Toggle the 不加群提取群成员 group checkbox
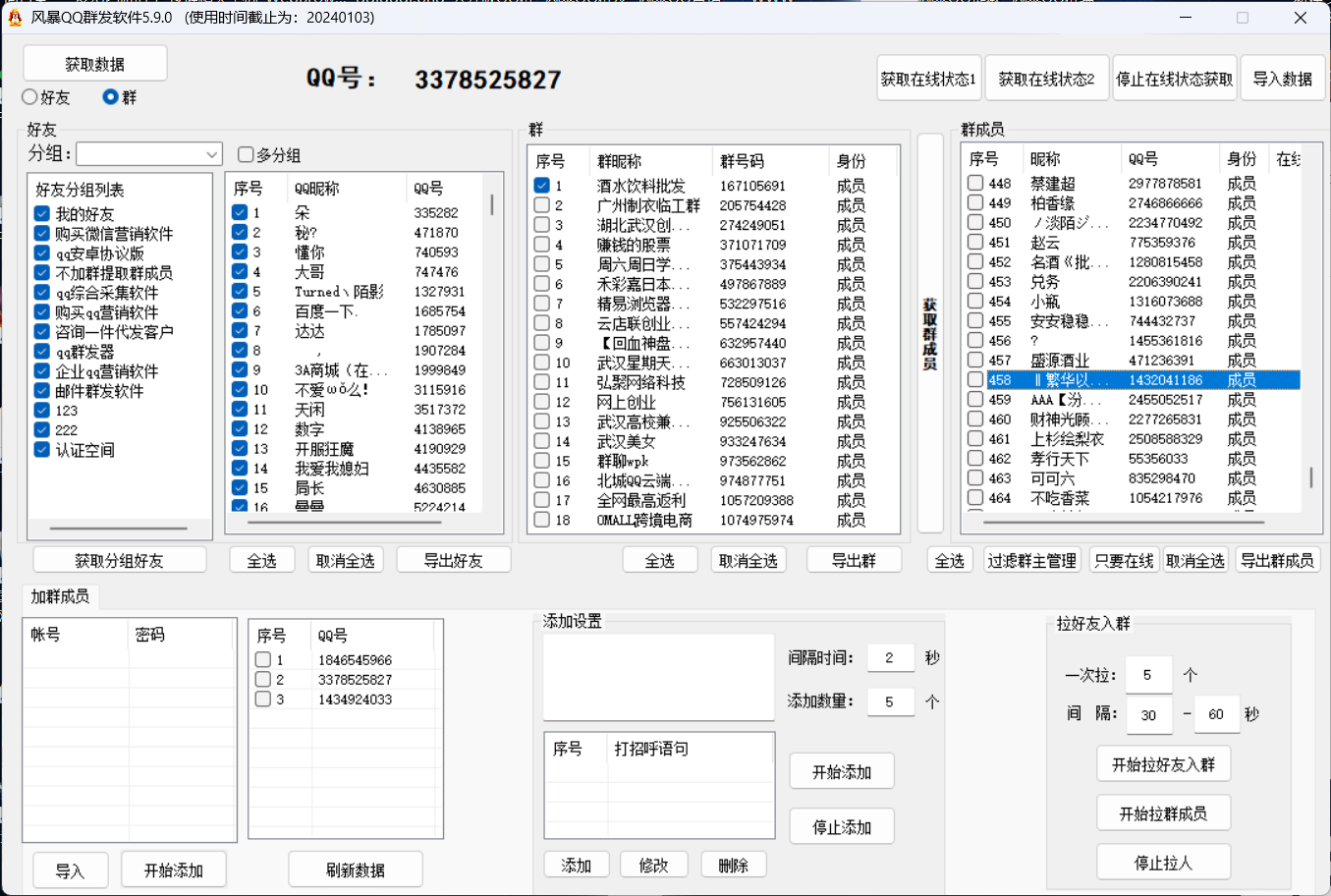The image size is (1331, 896). pos(42,272)
